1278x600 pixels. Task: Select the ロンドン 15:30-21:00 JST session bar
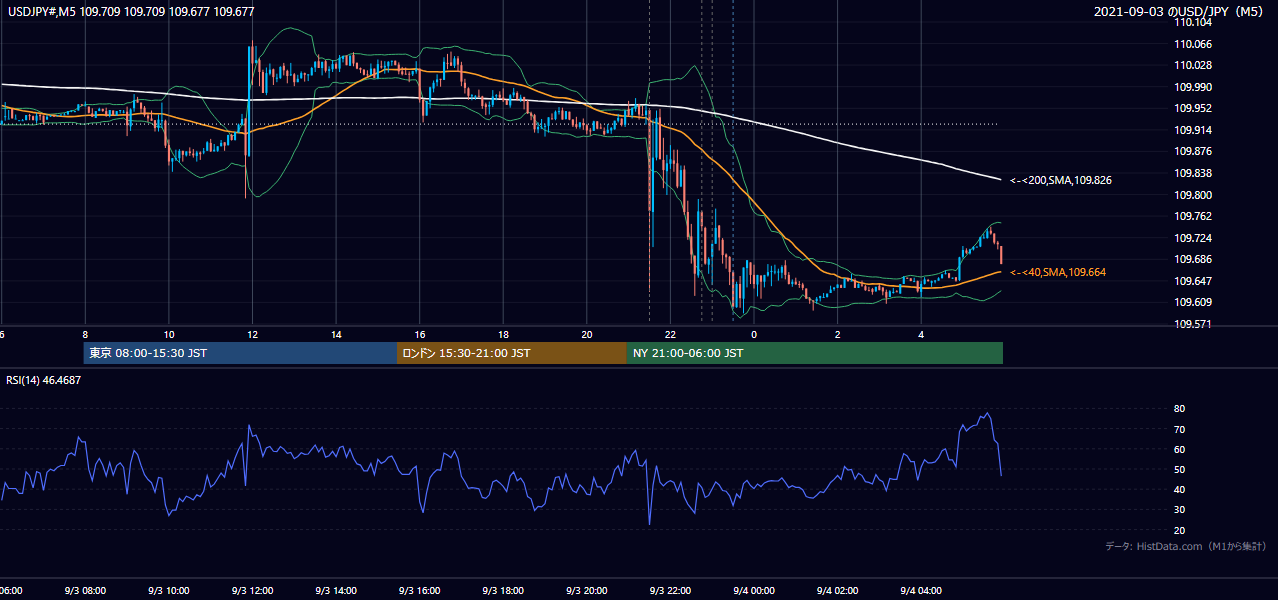512,353
